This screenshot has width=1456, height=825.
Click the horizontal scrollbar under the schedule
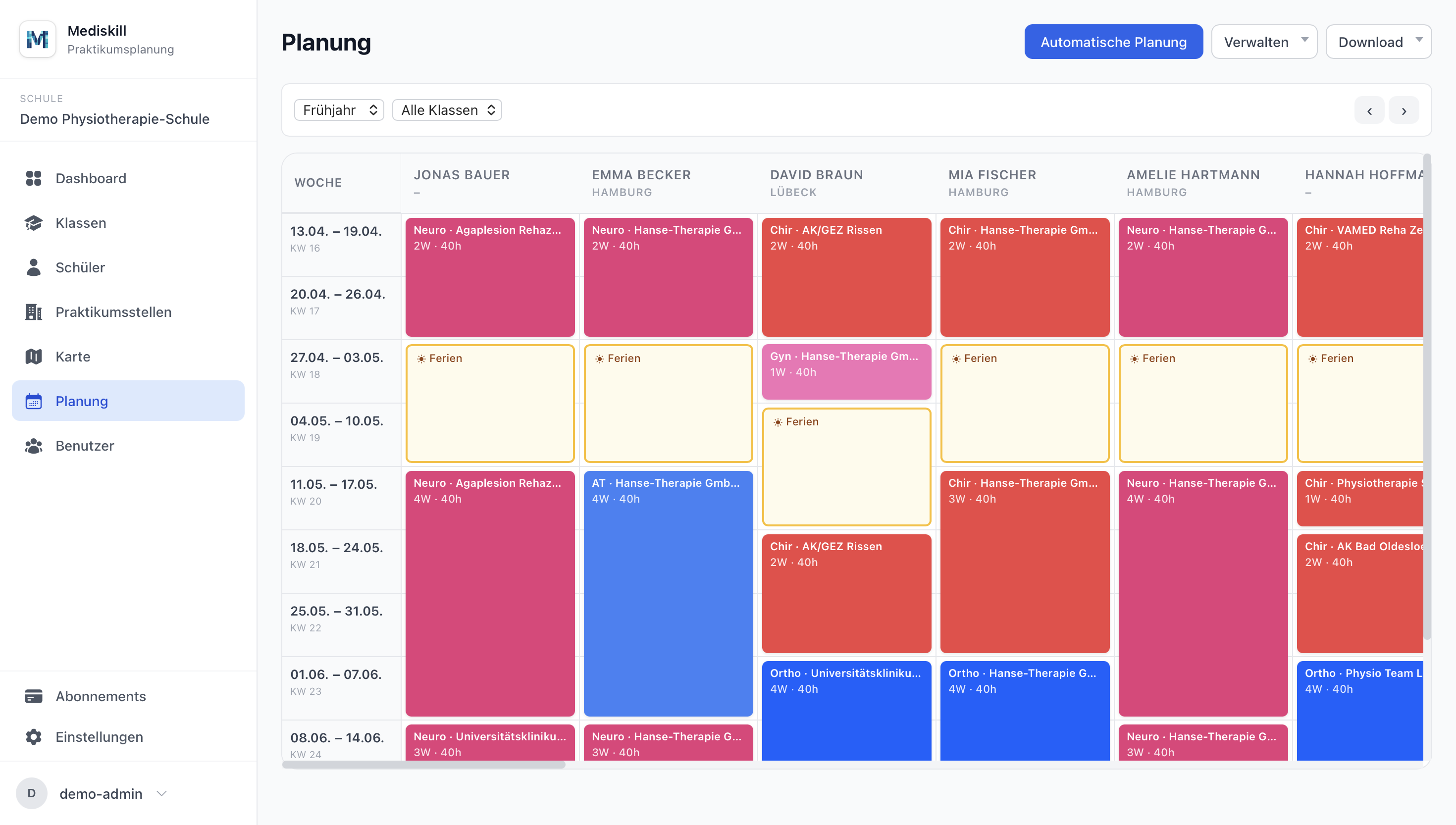pyautogui.click(x=424, y=765)
